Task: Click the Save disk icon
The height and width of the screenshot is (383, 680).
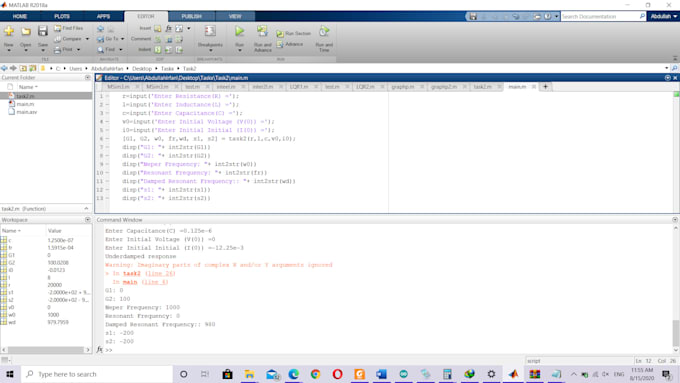Action: coord(42,31)
